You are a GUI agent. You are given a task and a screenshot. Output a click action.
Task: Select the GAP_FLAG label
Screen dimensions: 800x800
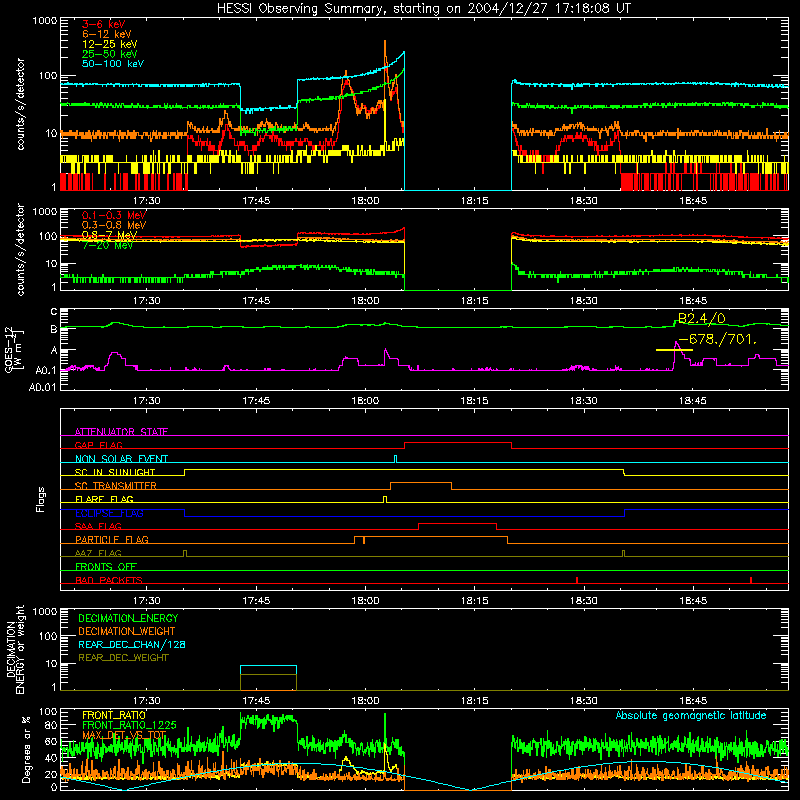pyautogui.click(x=98, y=445)
